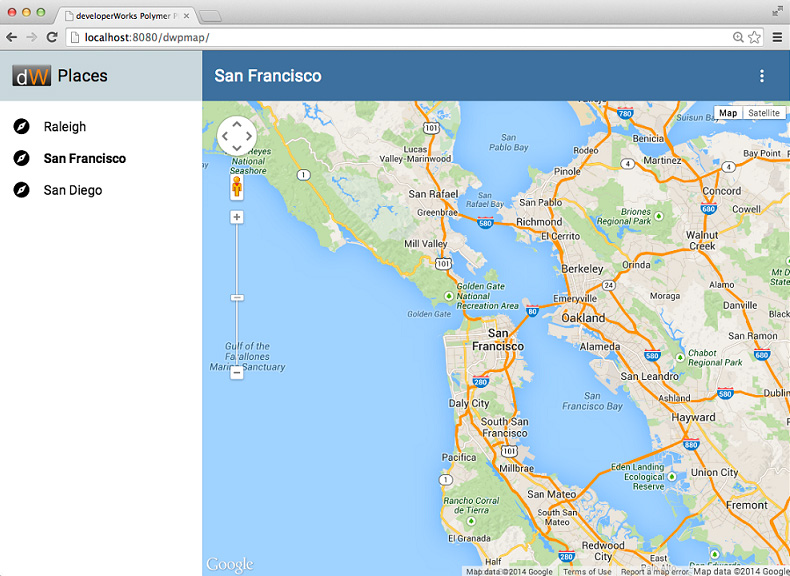The width and height of the screenshot is (790, 576).
Task: Switch to Satellite view type
Action: click(764, 113)
